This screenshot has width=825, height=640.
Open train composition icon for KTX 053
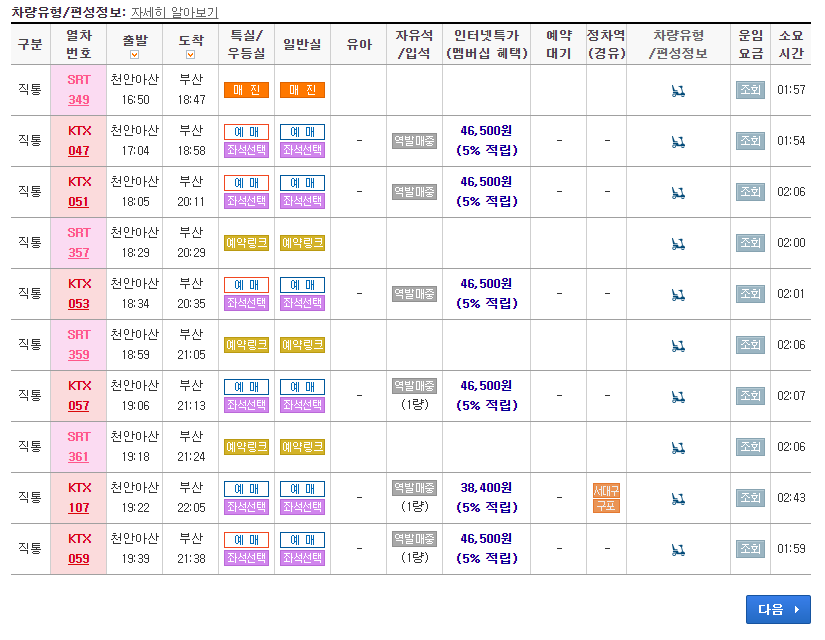pos(678,295)
